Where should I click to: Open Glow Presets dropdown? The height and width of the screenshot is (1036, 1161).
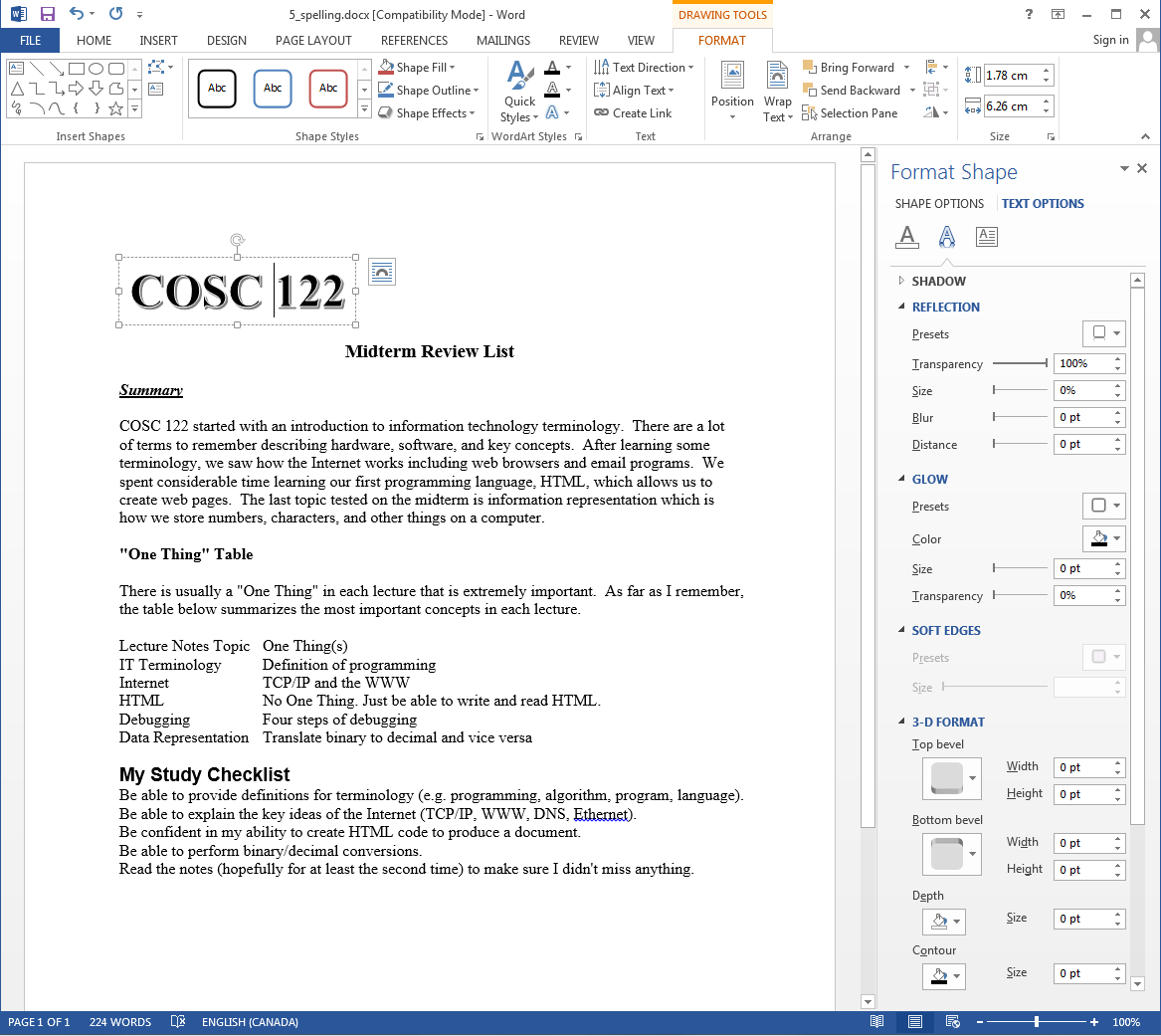(x=1104, y=506)
